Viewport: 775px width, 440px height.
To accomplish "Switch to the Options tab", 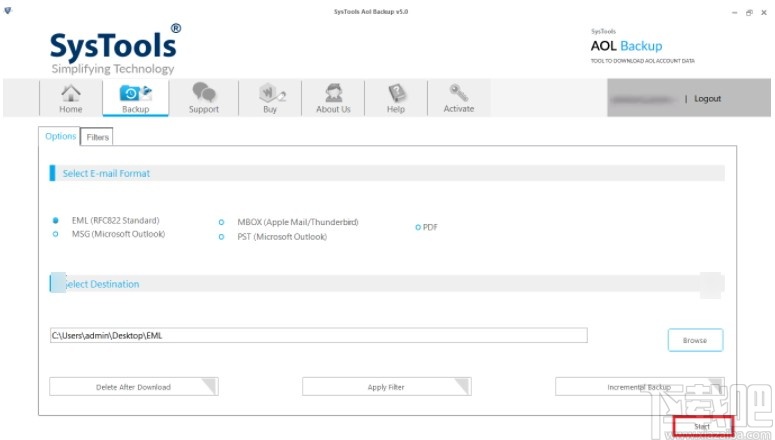I will pyautogui.click(x=60, y=136).
